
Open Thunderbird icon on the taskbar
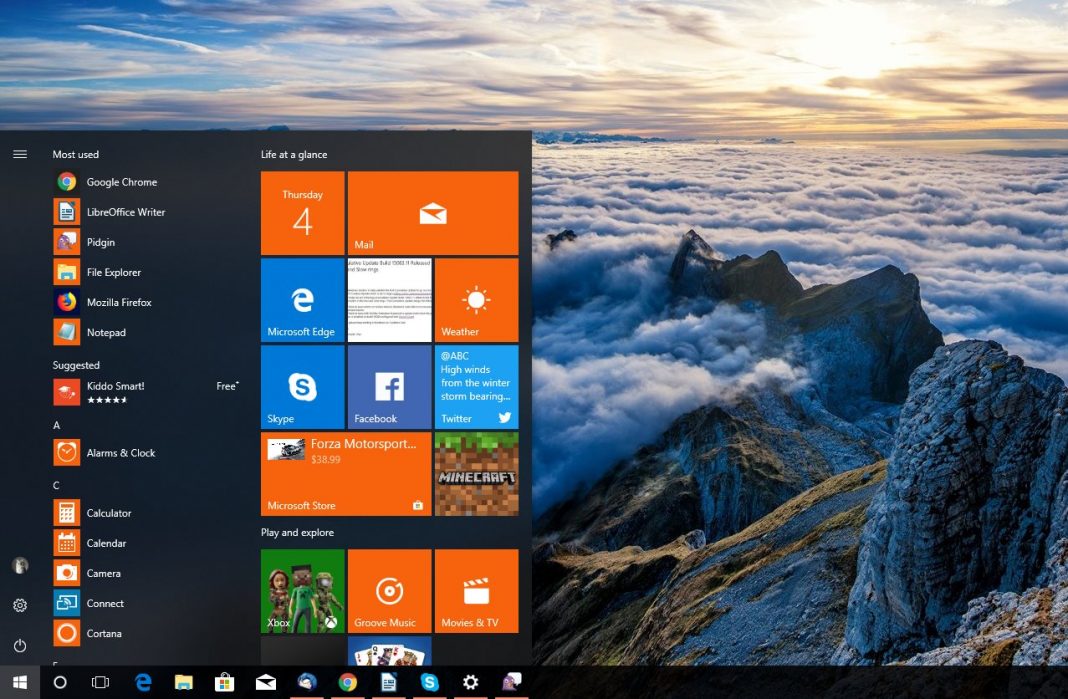pos(307,682)
